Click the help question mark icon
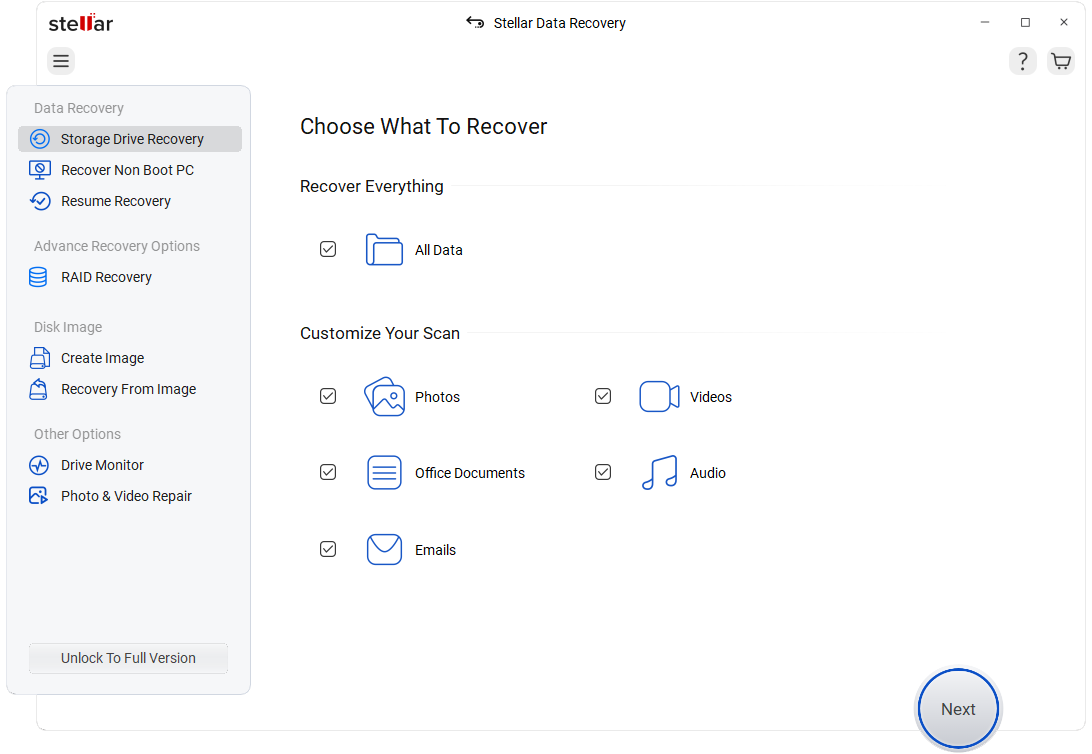This screenshot has width=1092, height=754. click(1022, 61)
